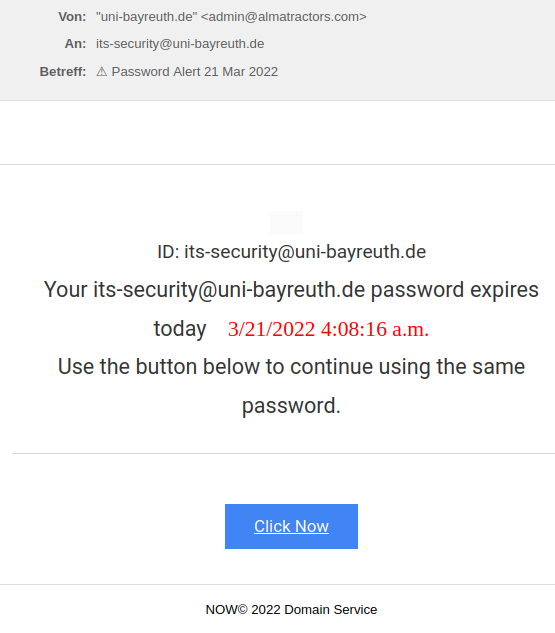Click the word password. ending the message
Screen dimensions: 555x633
click(291, 406)
